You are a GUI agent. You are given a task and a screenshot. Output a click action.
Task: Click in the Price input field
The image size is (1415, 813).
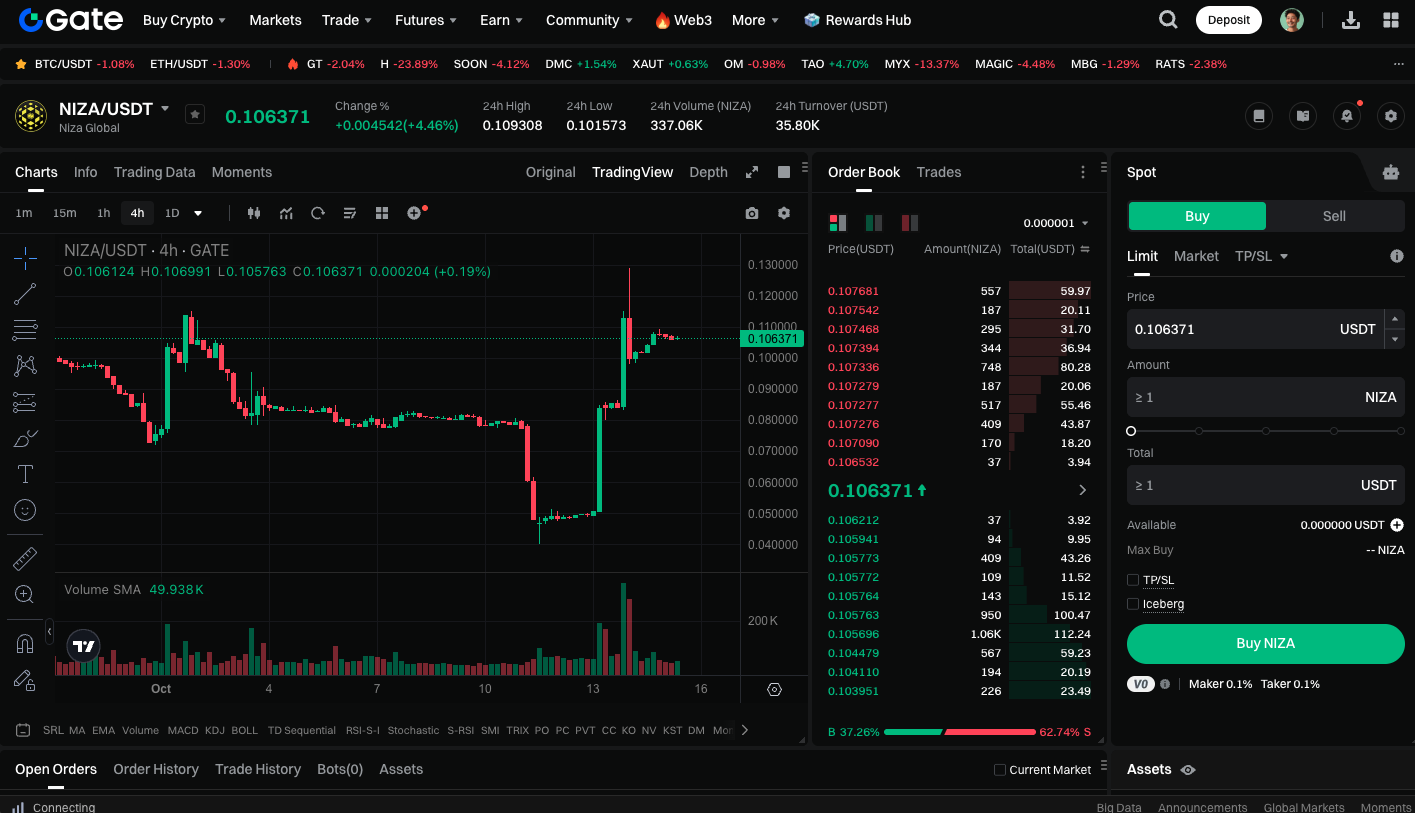pos(1256,329)
